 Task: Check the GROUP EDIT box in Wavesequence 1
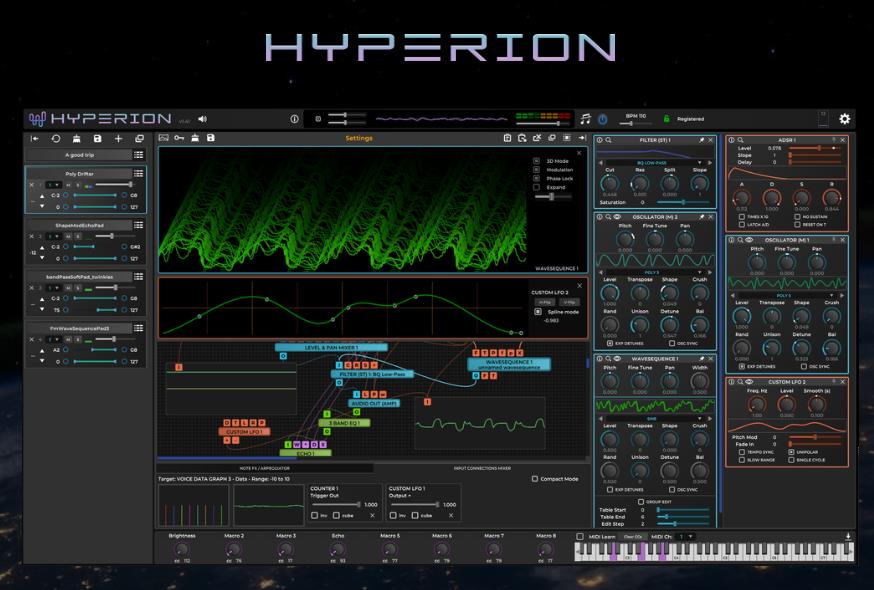[640, 502]
